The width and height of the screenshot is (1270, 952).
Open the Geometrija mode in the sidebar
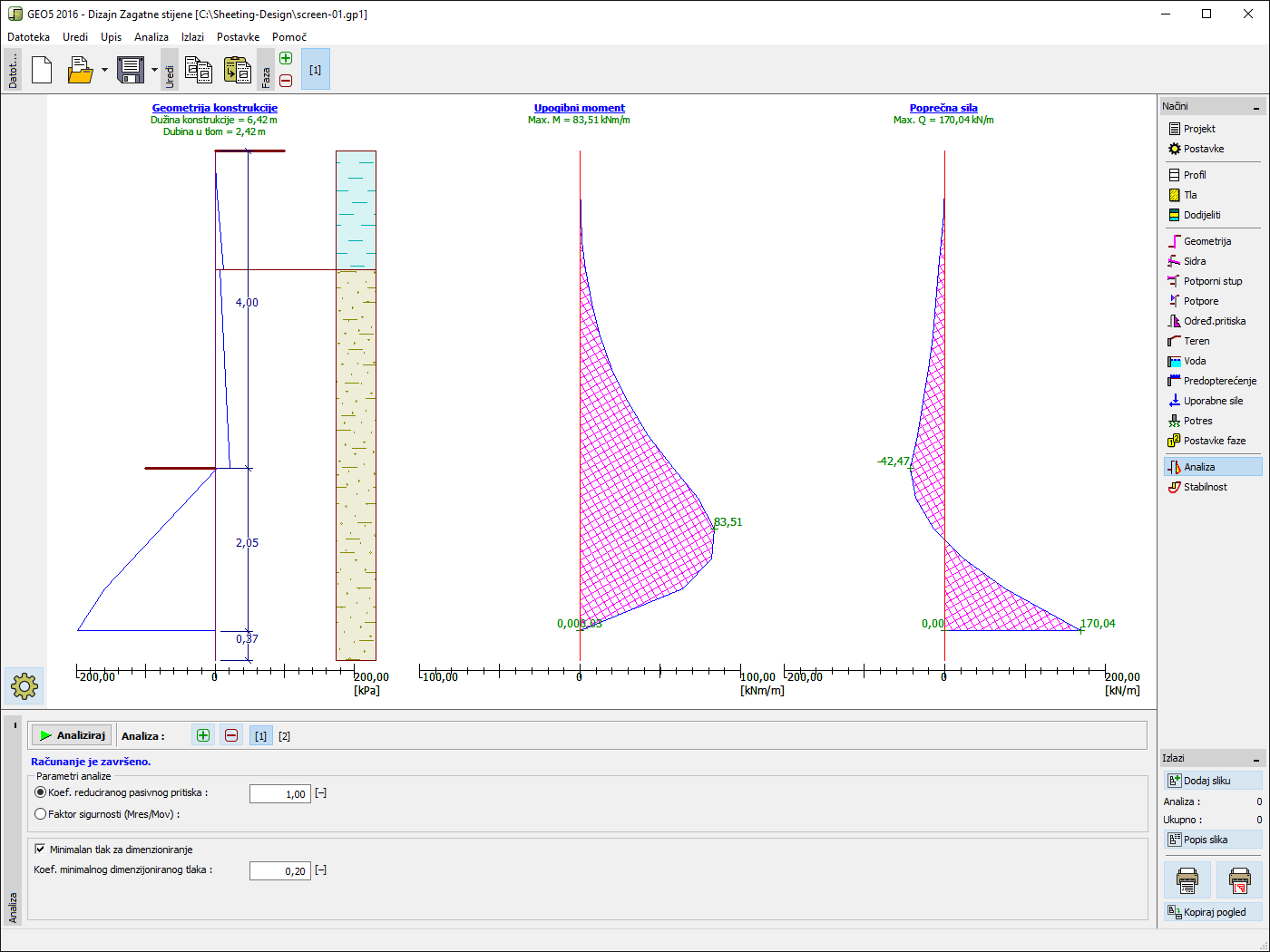tap(1206, 241)
